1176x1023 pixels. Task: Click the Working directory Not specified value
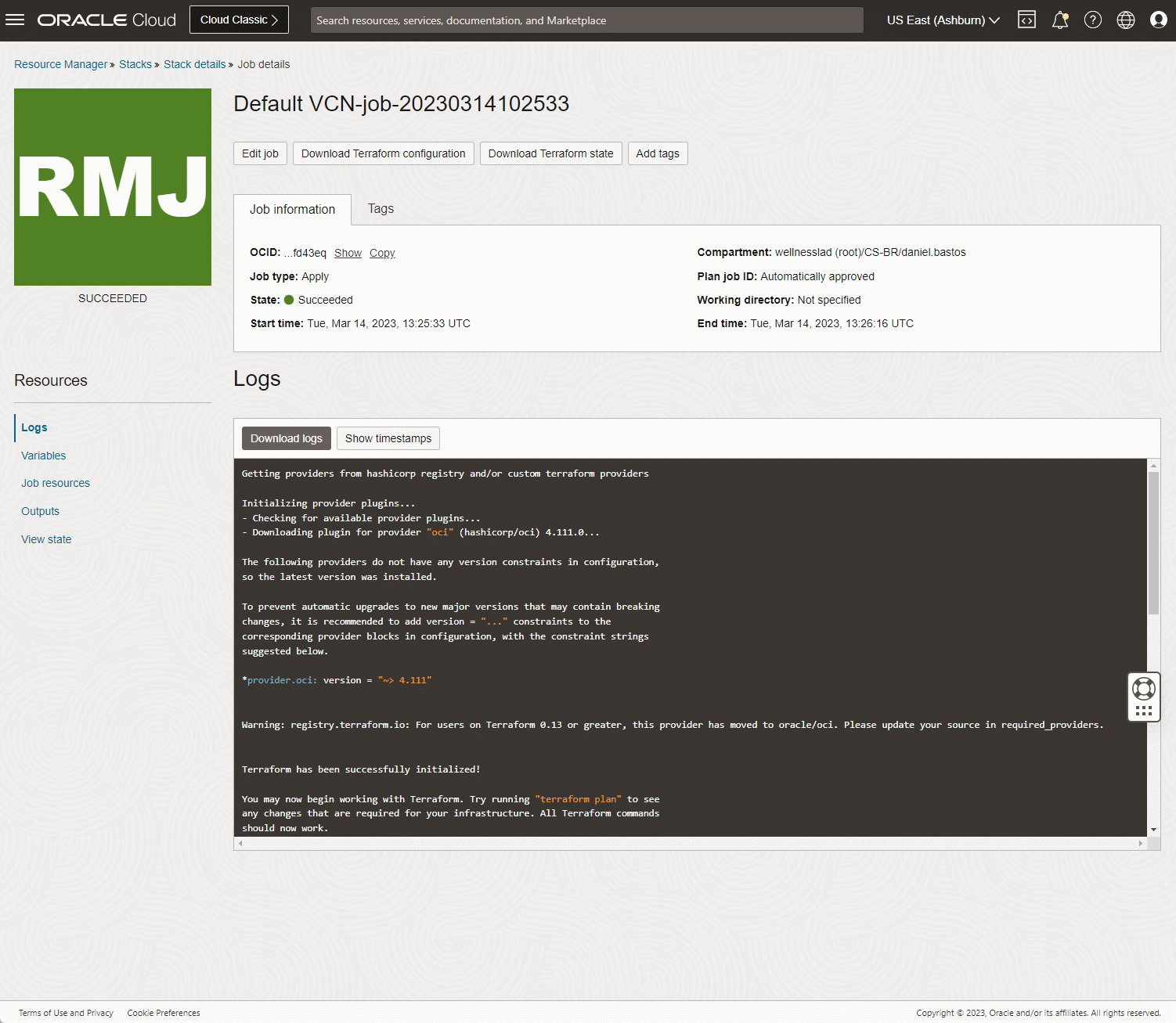tap(829, 300)
